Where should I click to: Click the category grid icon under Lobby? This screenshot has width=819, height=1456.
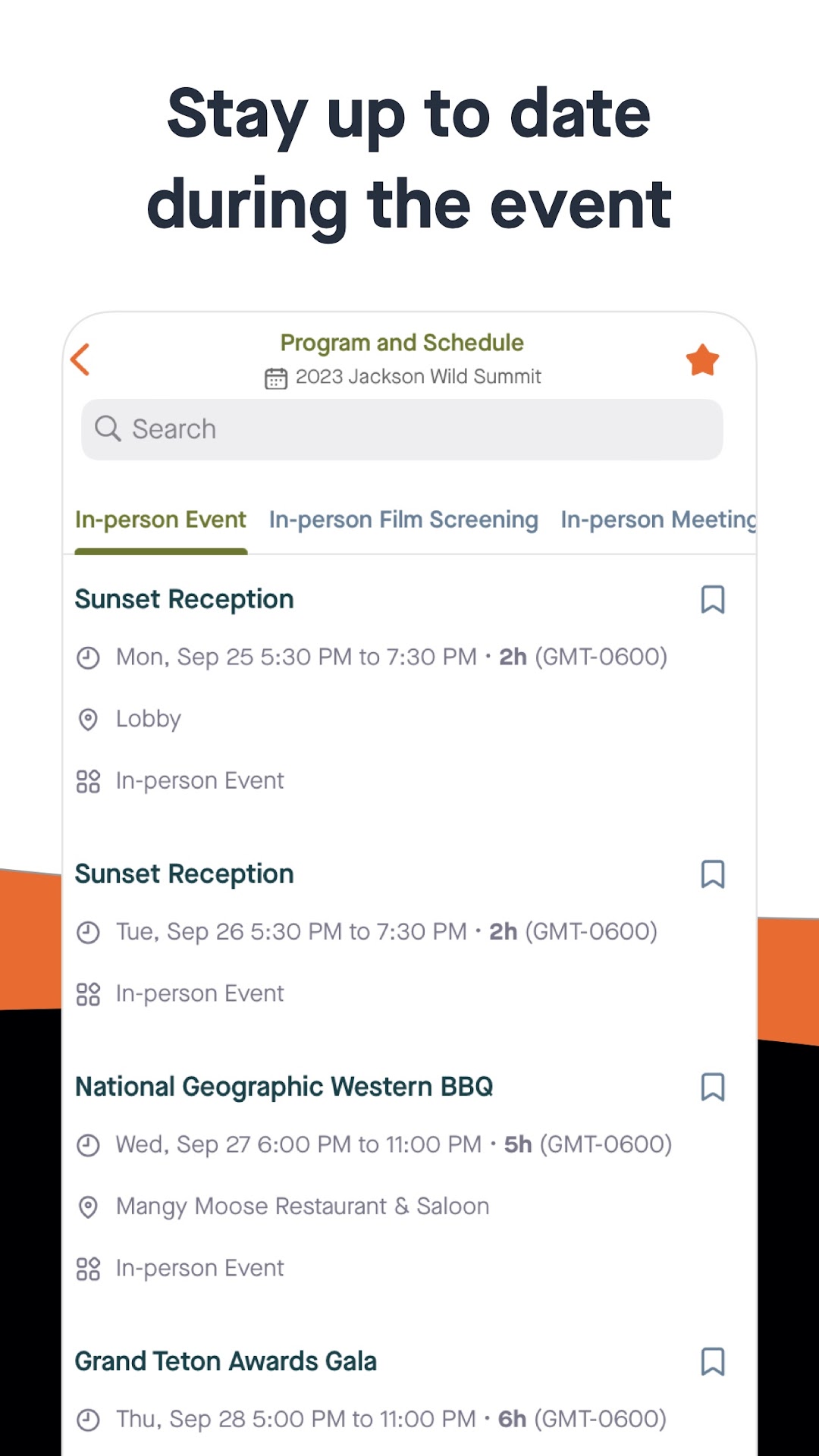point(89,781)
